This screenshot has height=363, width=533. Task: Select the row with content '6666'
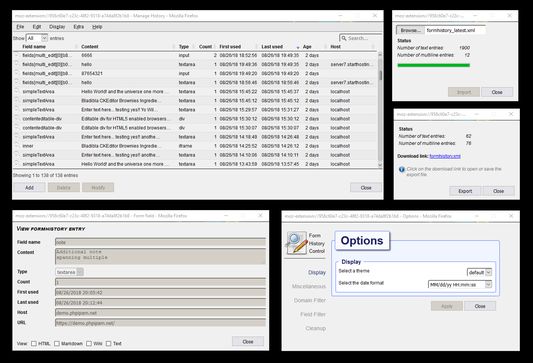point(195,55)
